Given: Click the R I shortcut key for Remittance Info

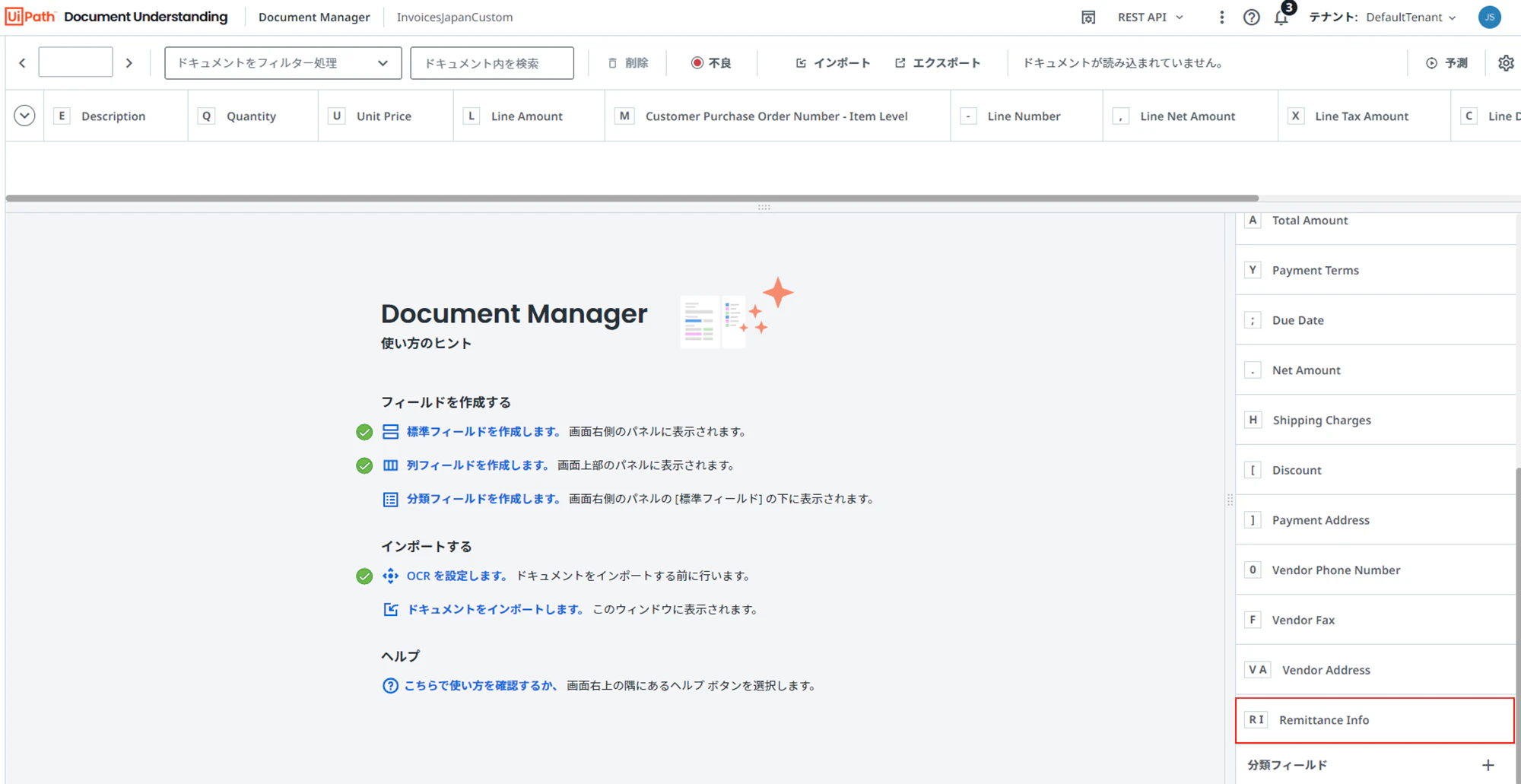Looking at the screenshot, I should pos(1256,719).
